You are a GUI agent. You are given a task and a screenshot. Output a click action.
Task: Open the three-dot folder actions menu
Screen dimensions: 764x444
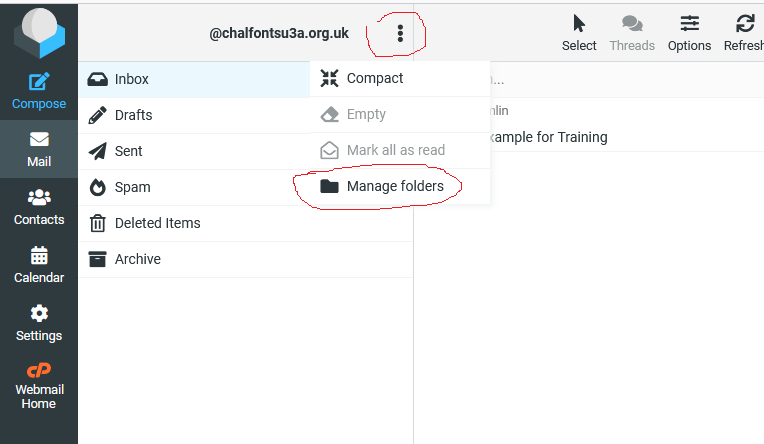[400, 34]
